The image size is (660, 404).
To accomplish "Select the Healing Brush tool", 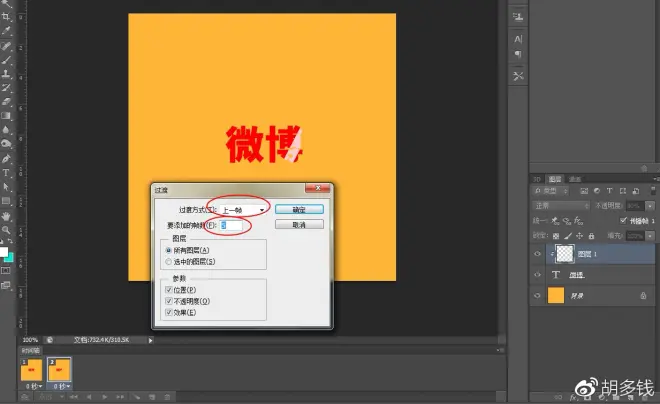I will [x=6, y=45].
